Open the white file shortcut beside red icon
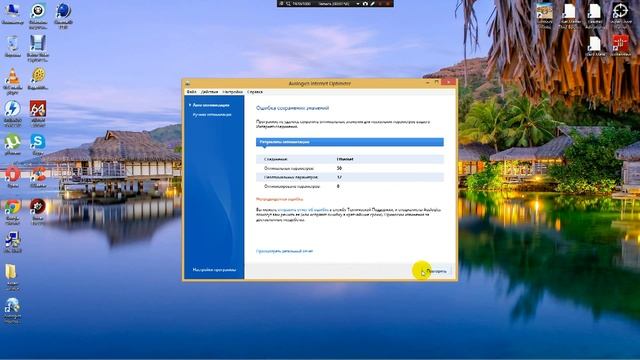 point(595,46)
